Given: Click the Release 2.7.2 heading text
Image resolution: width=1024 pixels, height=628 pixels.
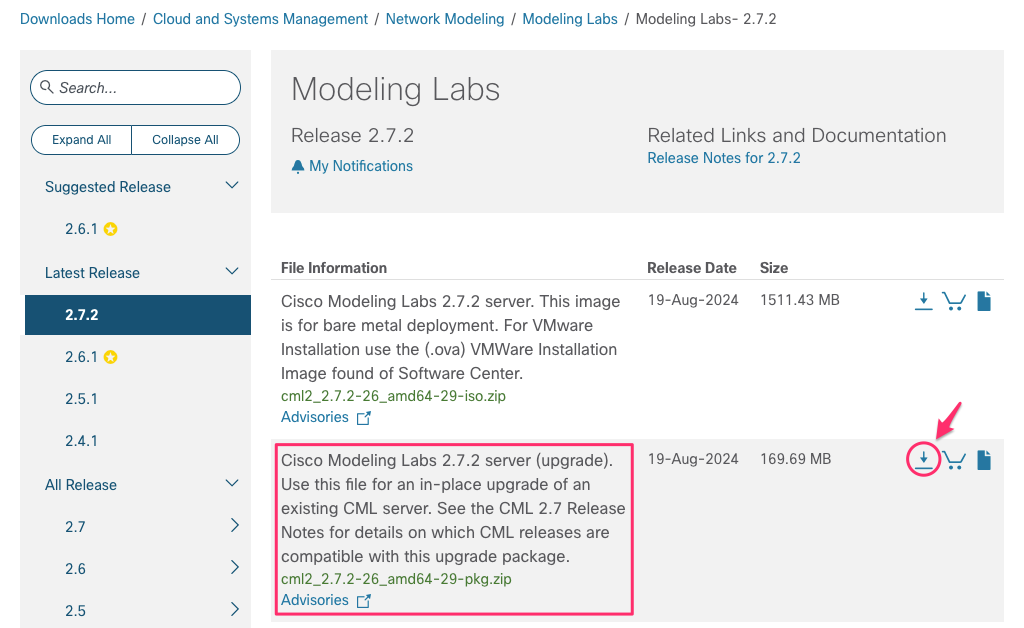Looking at the screenshot, I should [352, 135].
